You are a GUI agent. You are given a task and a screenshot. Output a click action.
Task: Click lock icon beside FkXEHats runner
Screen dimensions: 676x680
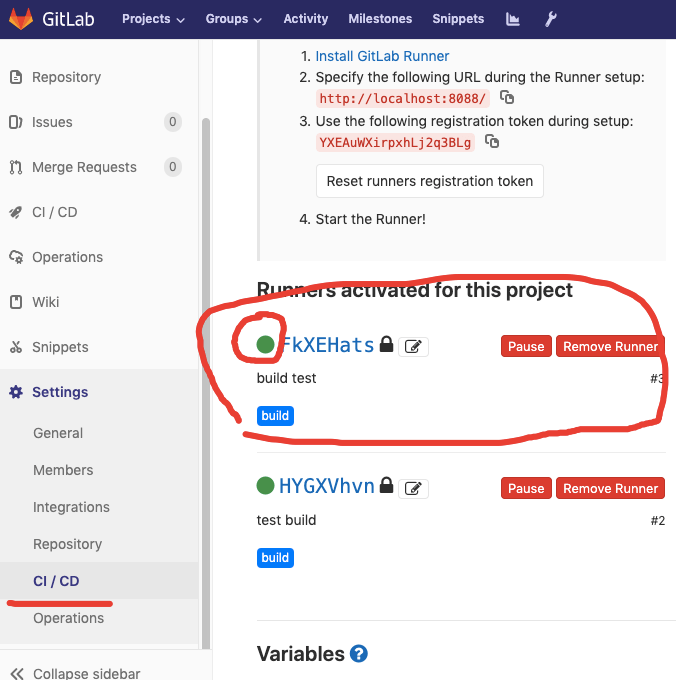pyautogui.click(x=386, y=344)
